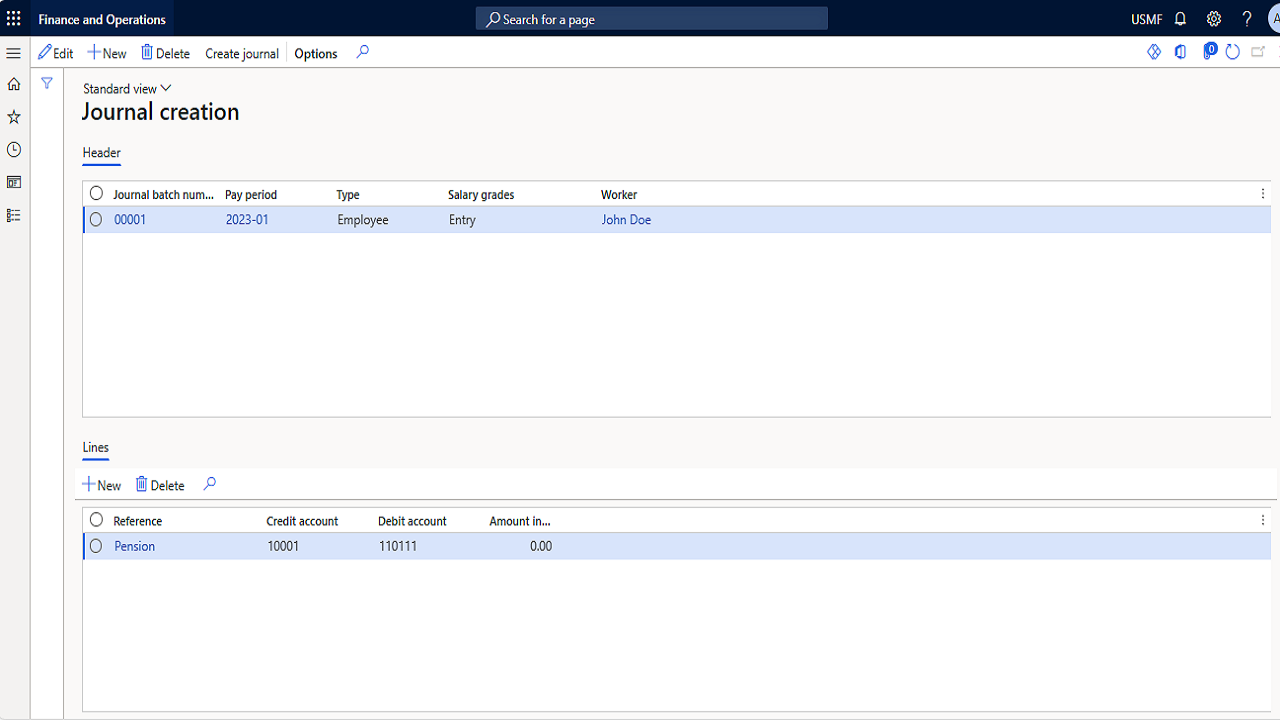Click Salary grades column header

481,195
